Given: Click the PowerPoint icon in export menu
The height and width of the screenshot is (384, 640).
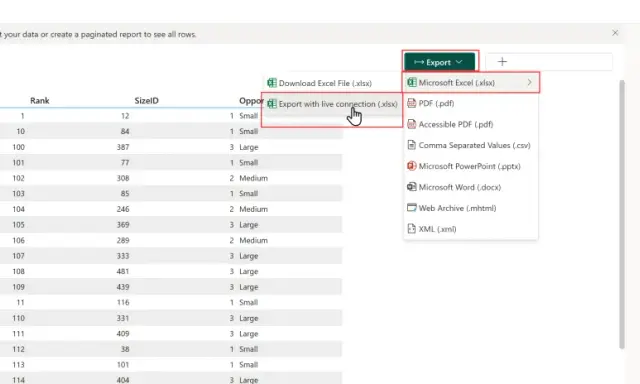Looking at the screenshot, I should pyautogui.click(x=411, y=166).
